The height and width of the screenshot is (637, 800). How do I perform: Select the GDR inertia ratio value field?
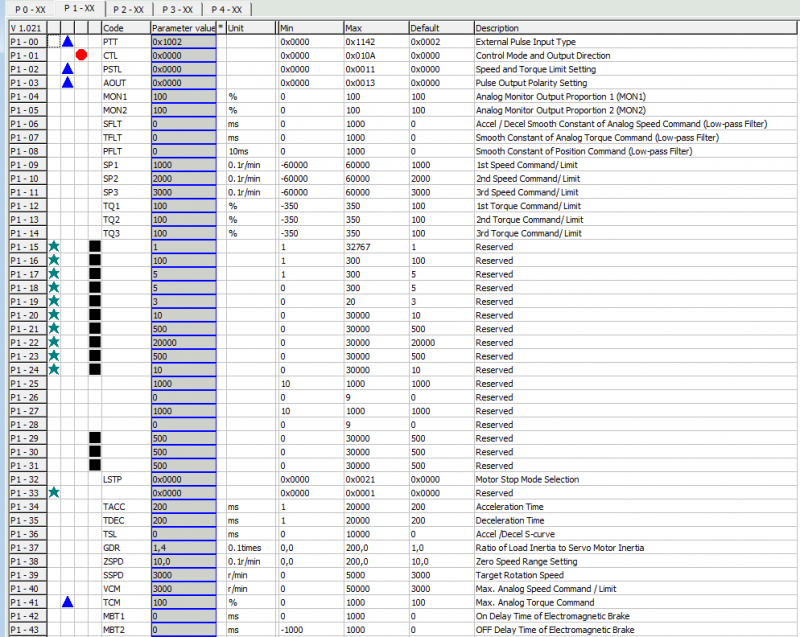[182, 548]
